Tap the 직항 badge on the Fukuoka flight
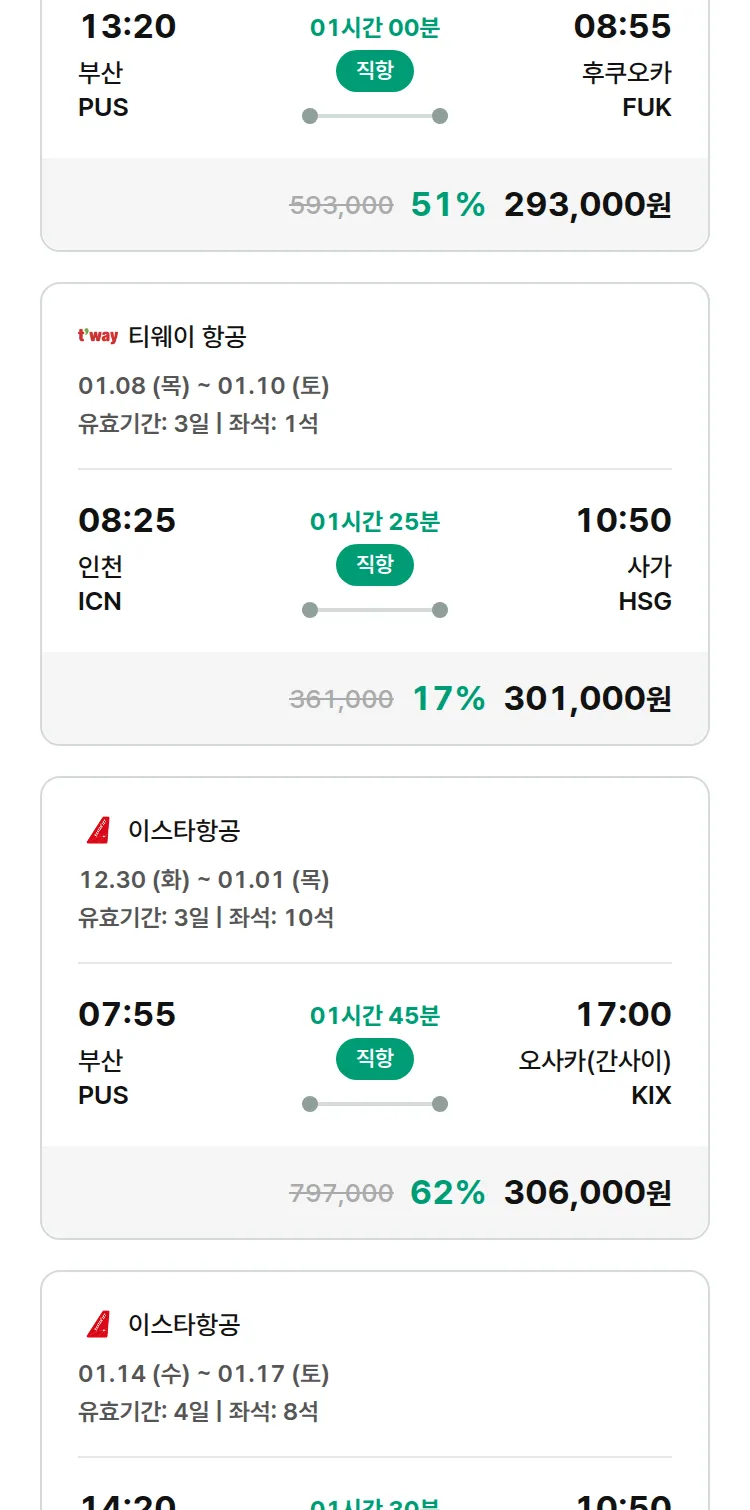This screenshot has height=1510, width=750. pos(375,71)
